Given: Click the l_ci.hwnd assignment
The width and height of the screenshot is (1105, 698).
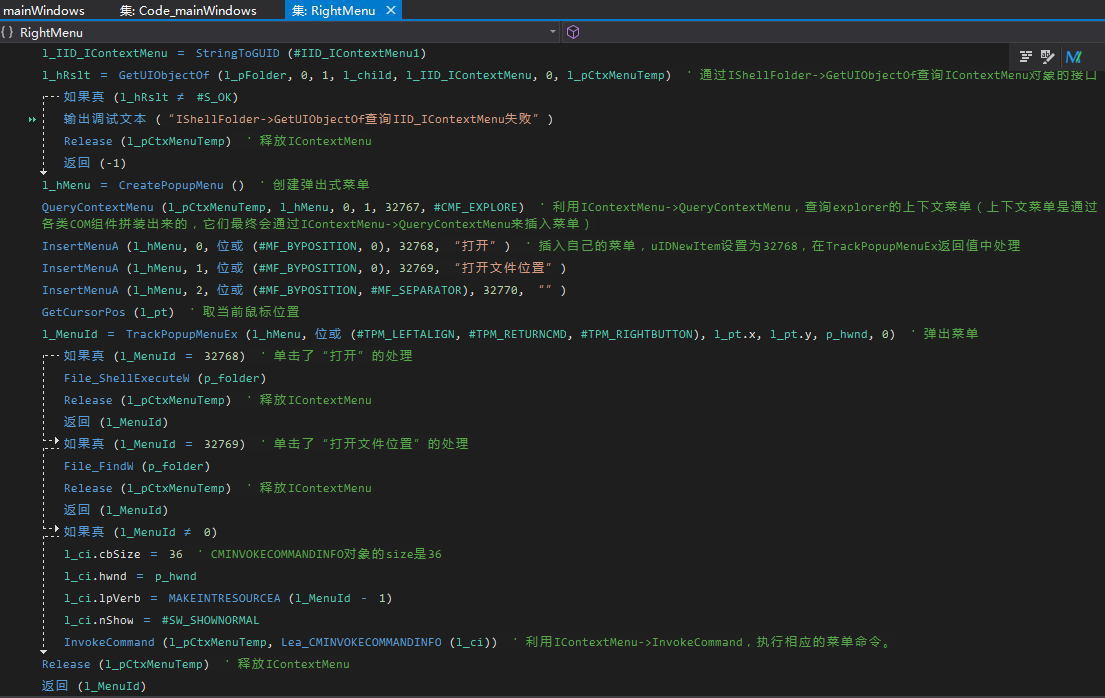Looking at the screenshot, I should (x=130, y=577).
